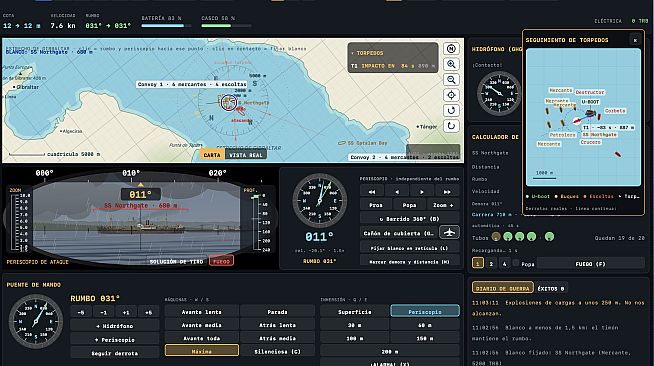The width and height of the screenshot is (654, 366).
Task: Switch map to VISTA REAL view
Action: click(246, 155)
